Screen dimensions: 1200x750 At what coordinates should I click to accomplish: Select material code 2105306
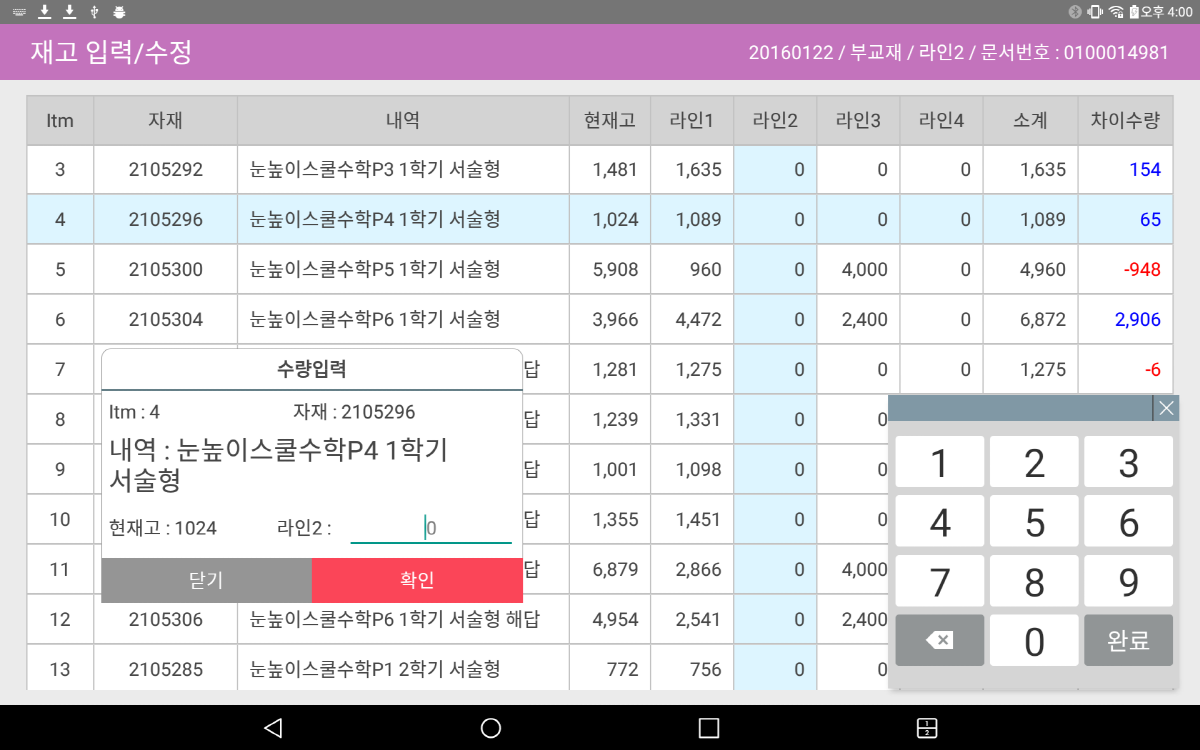click(166, 620)
